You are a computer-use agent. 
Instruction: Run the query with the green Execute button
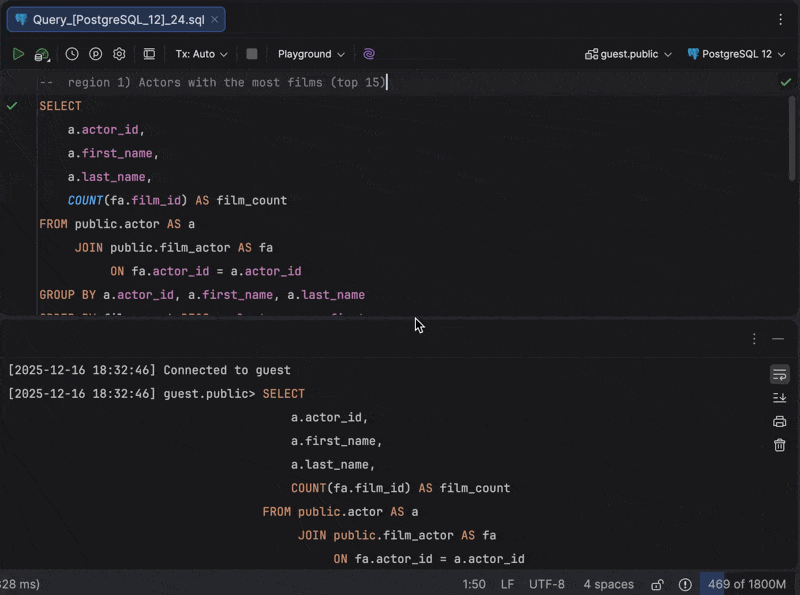[x=18, y=54]
